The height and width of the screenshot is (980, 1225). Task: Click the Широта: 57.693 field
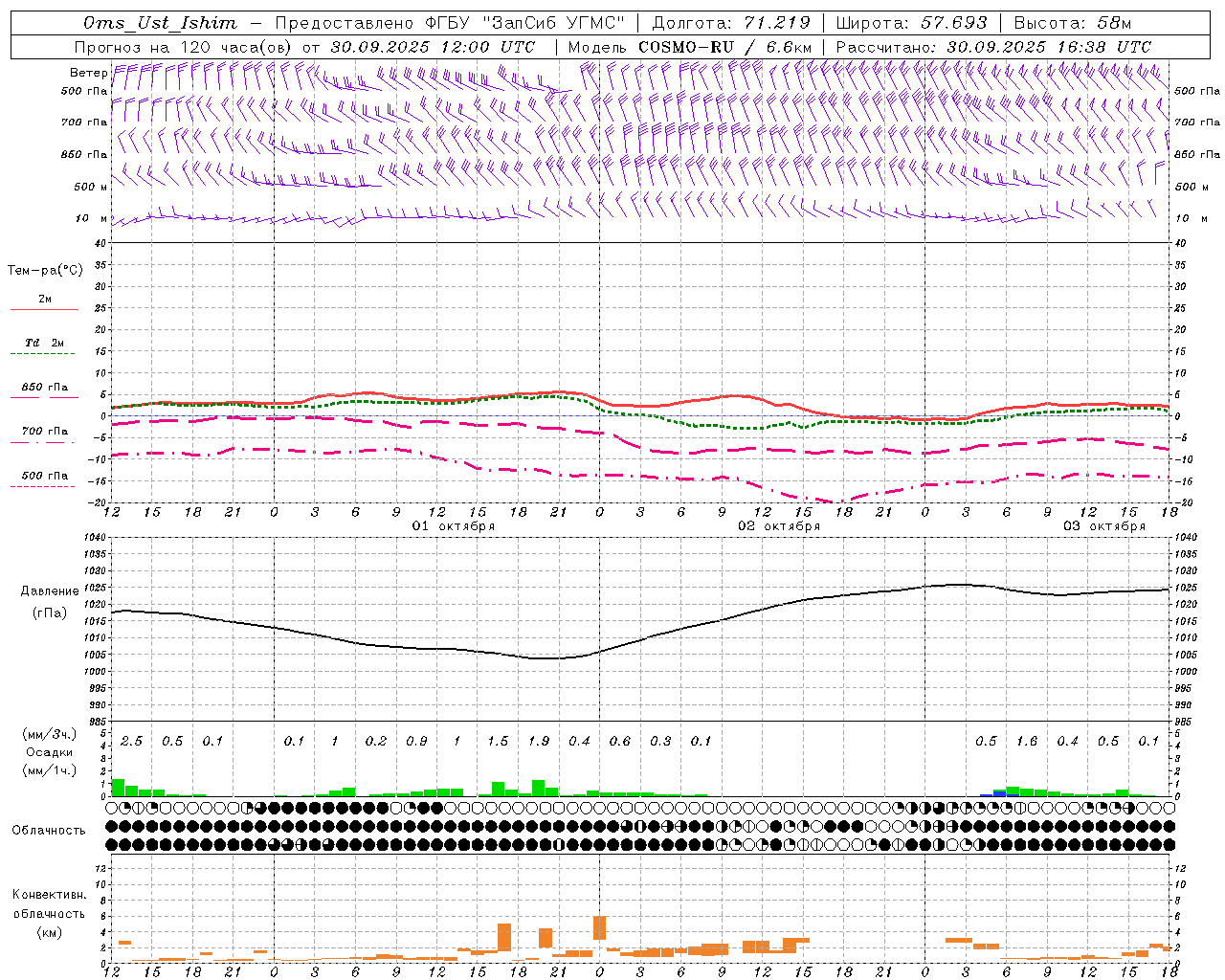click(x=911, y=23)
